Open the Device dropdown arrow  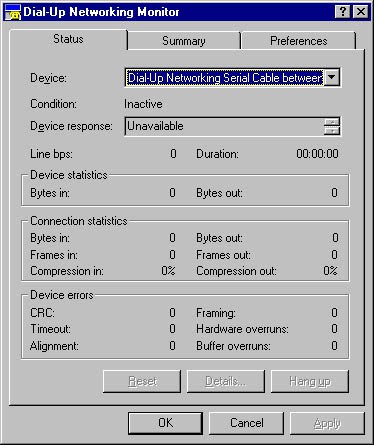pos(332,78)
